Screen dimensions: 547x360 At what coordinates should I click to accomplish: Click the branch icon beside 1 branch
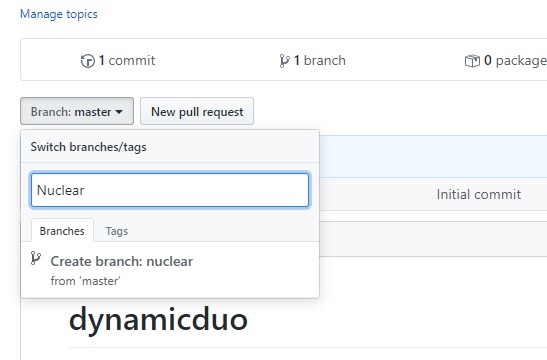tap(284, 61)
